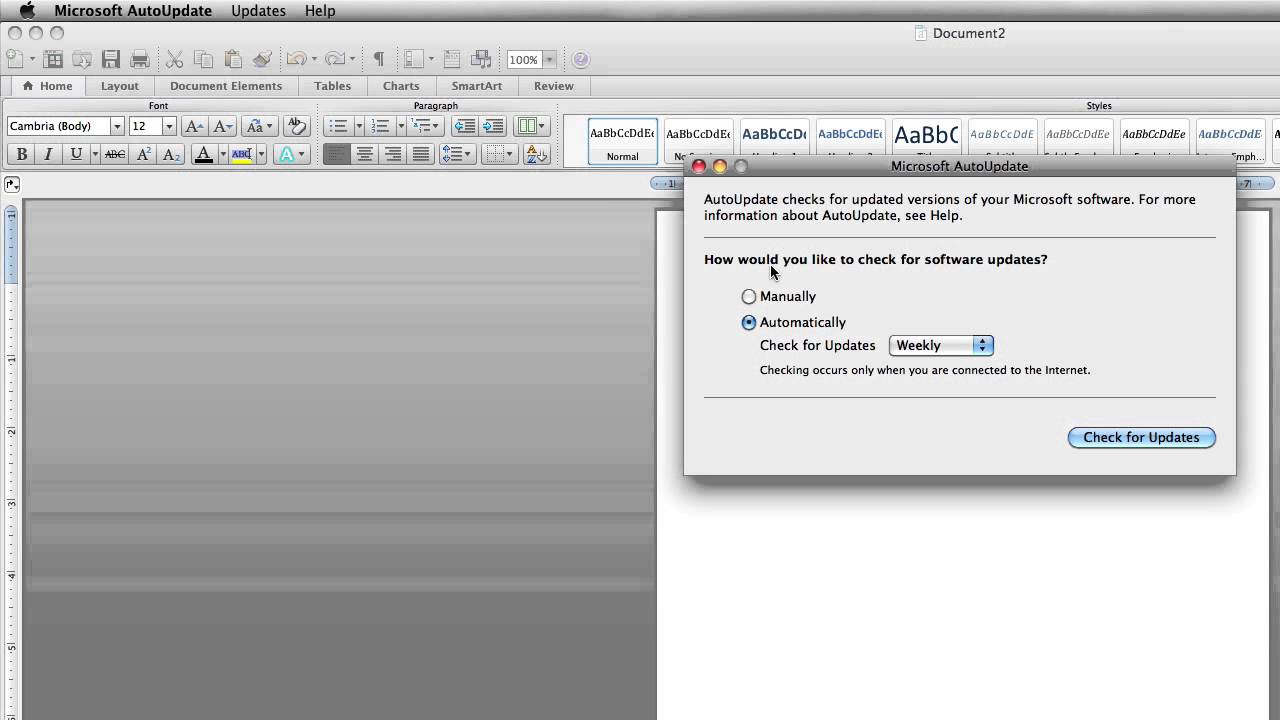
Task: Toggle Bold formatting
Action: (21, 154)
